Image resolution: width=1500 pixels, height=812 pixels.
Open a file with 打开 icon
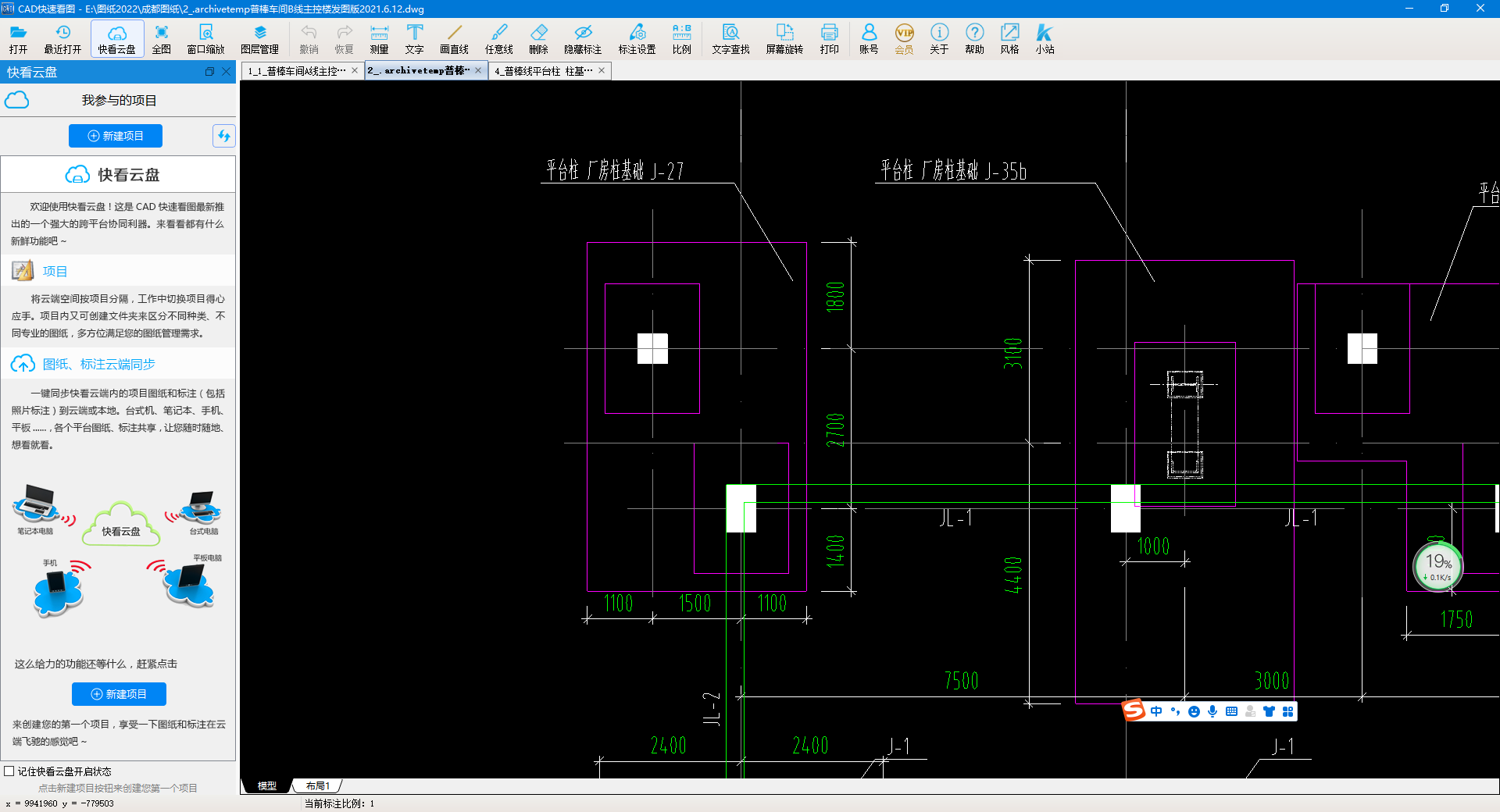point(19,39)
